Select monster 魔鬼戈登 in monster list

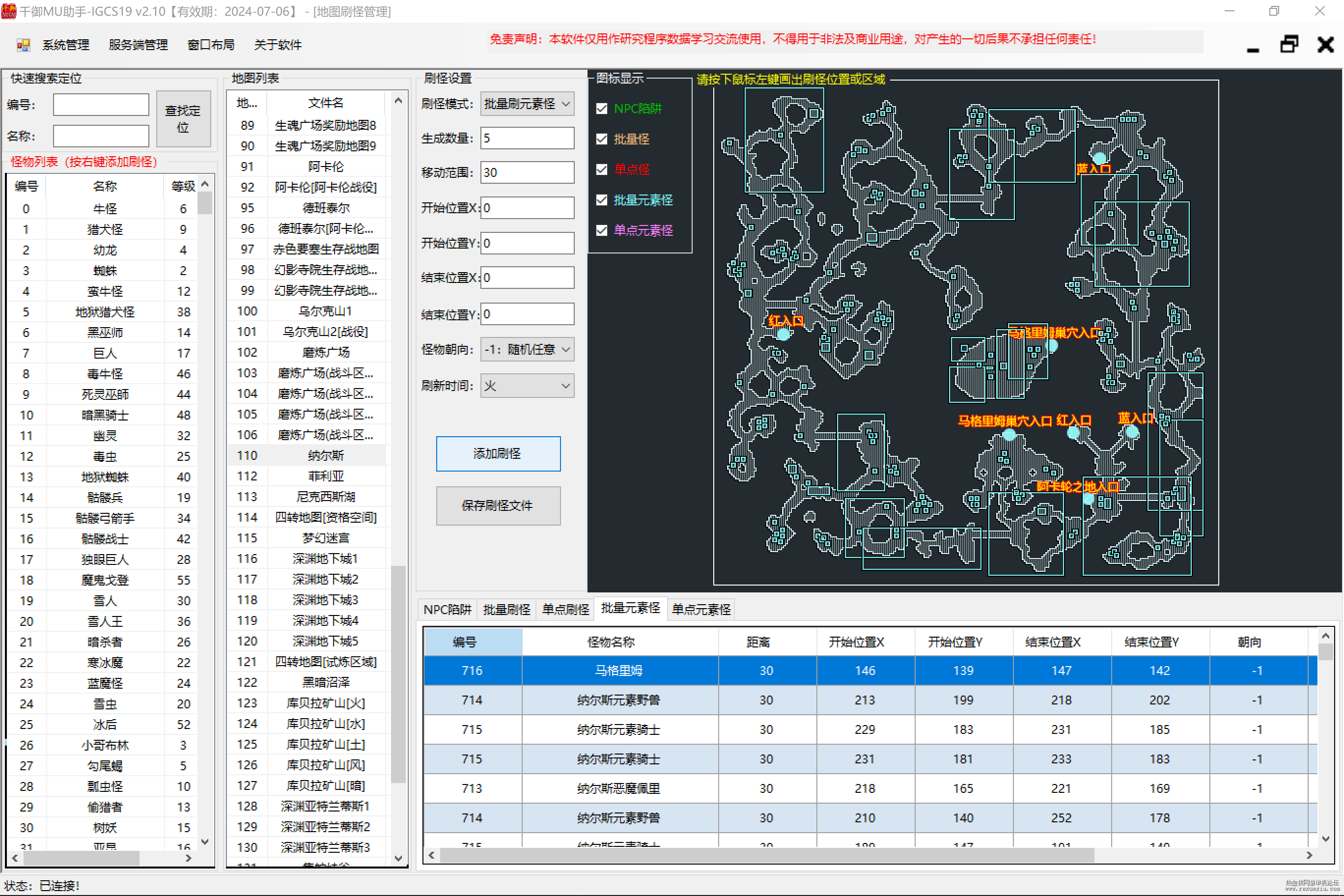[103, 580]
